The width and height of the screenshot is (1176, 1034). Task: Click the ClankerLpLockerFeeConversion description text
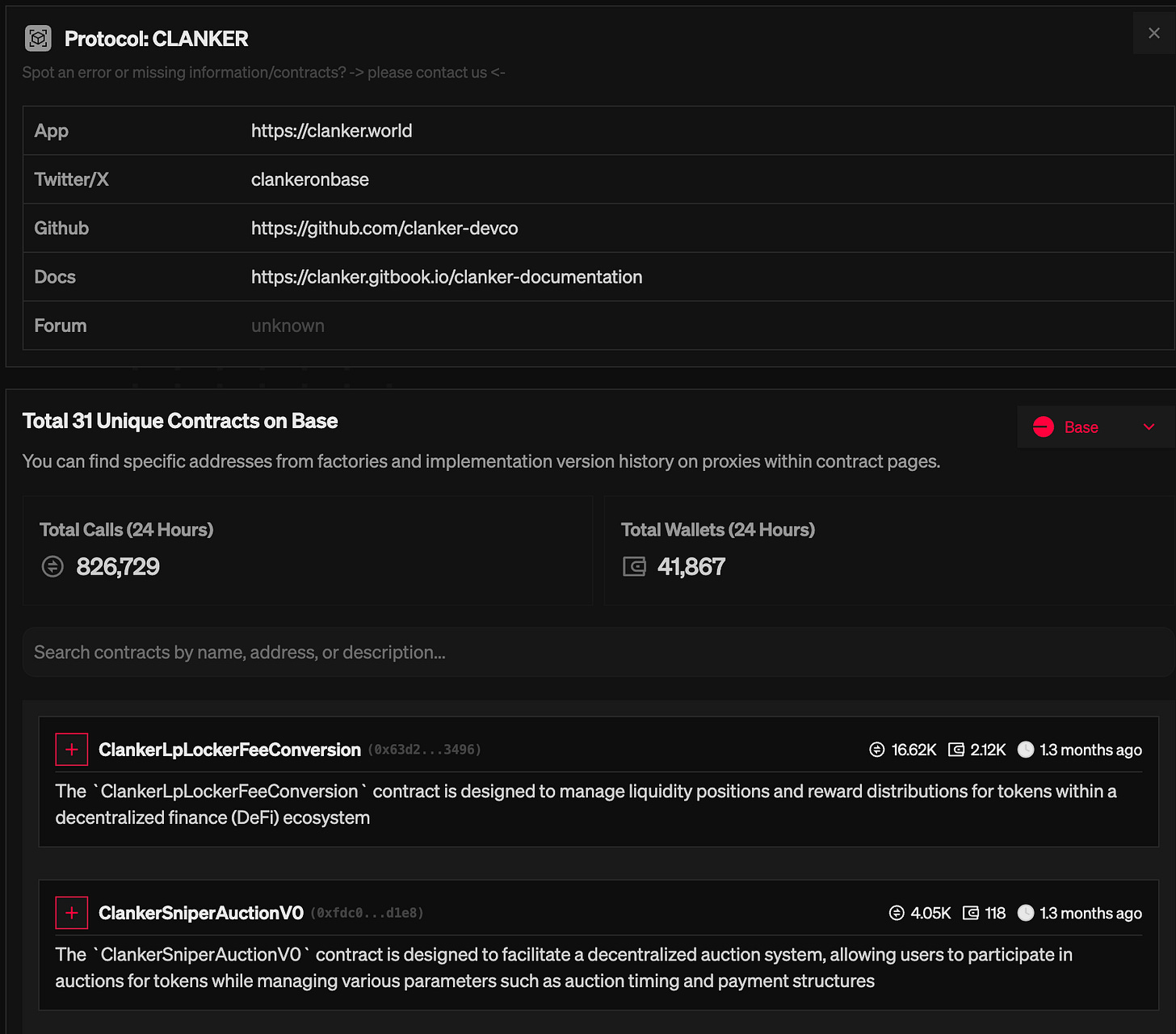tap(586, 805)
